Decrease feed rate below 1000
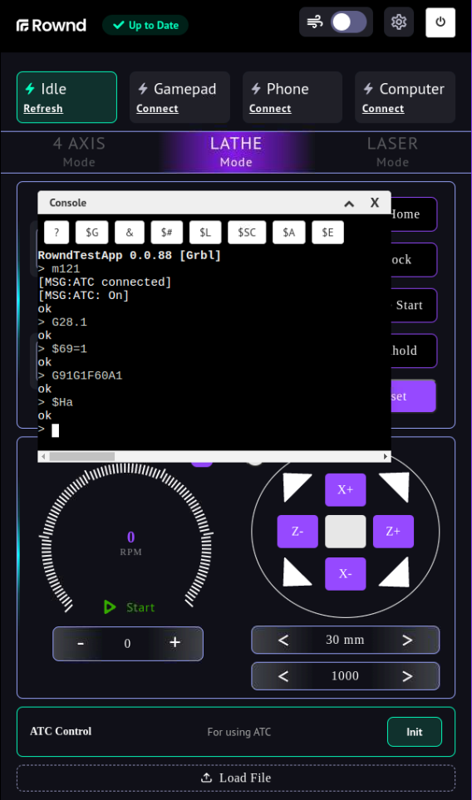 pos(283,677)
